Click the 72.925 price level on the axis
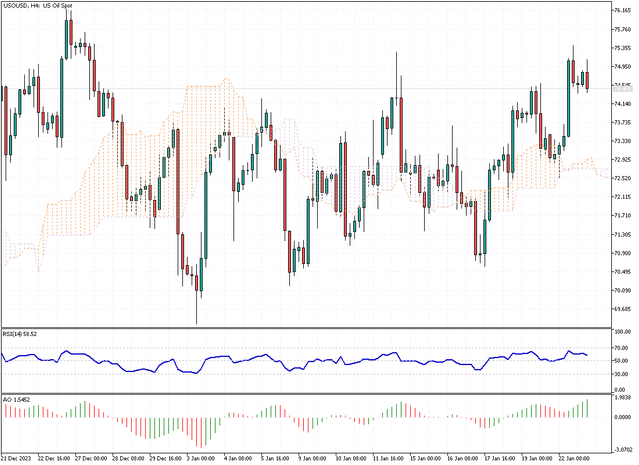Image resolution: width=639 pixels, height=465 pixels. pos(623,159)
